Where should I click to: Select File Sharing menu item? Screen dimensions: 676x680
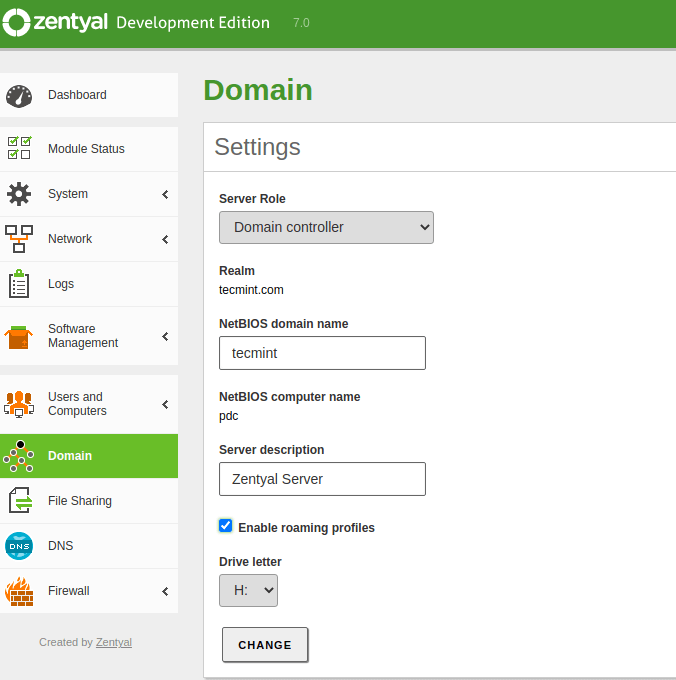[x=80, y=501]
